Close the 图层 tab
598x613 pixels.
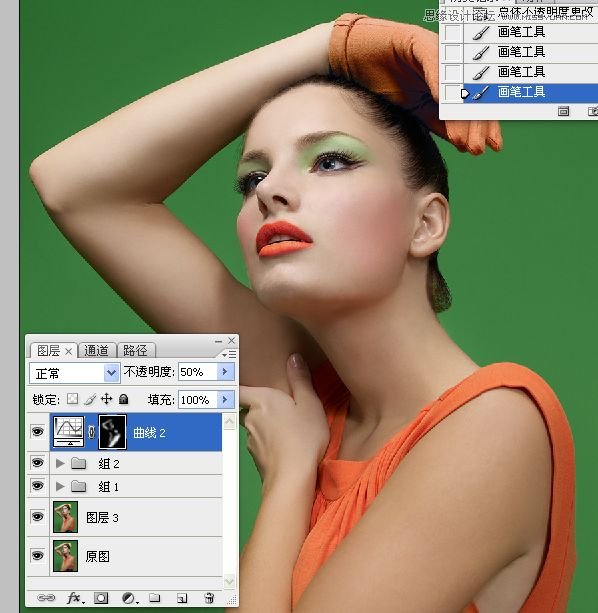(x=68, y=351)
